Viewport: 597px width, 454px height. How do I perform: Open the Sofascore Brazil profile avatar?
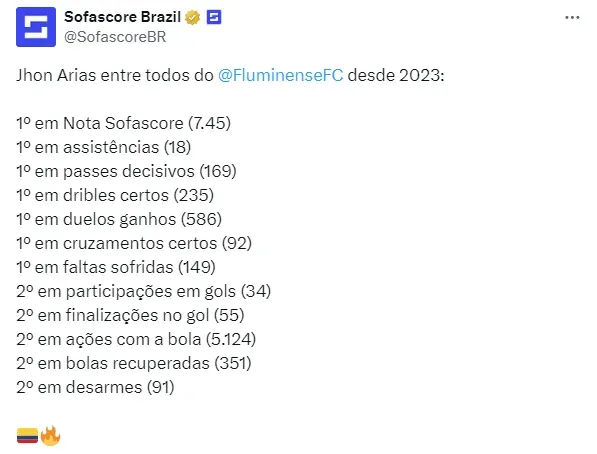(36, 27)
